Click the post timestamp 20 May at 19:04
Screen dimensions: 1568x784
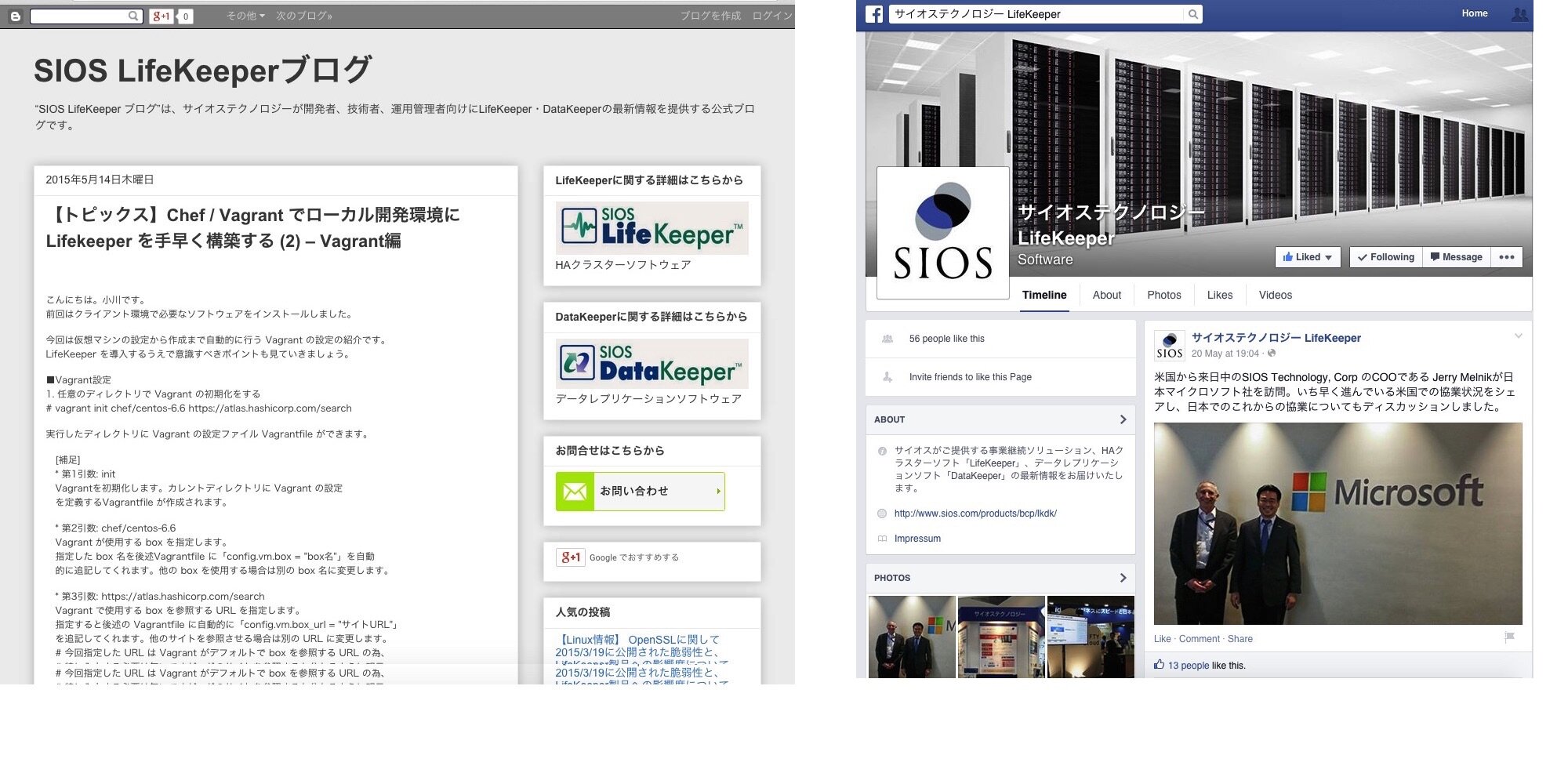coord(1226,354)
